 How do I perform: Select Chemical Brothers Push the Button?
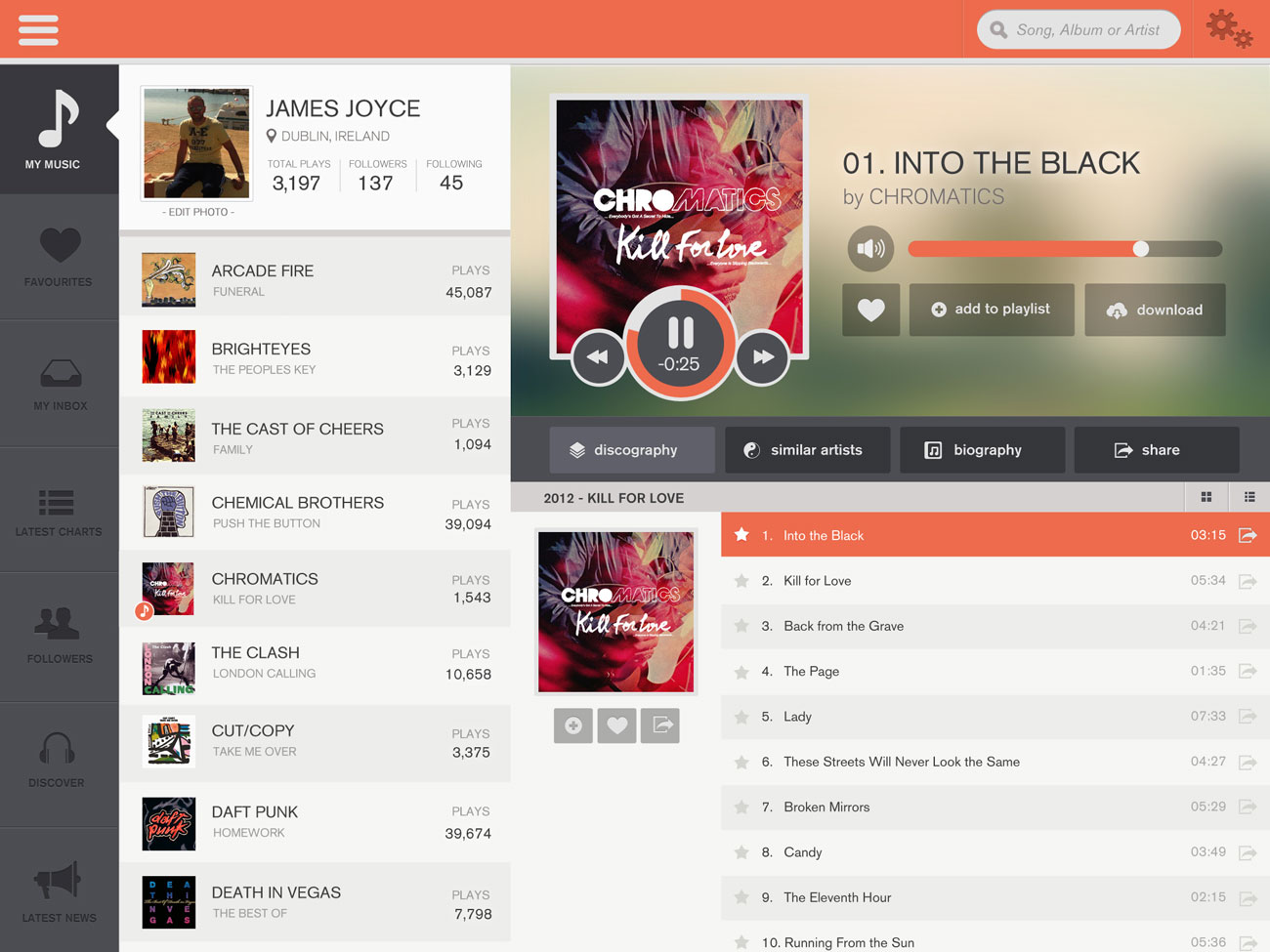coord(315,512)
